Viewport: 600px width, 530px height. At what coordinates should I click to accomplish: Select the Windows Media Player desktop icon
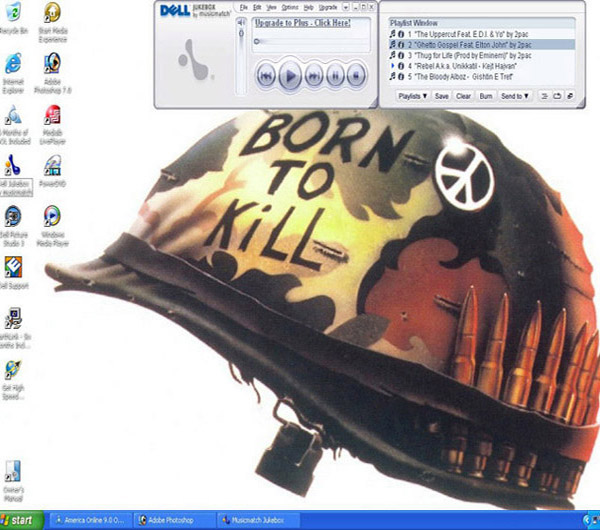point(52,226)
